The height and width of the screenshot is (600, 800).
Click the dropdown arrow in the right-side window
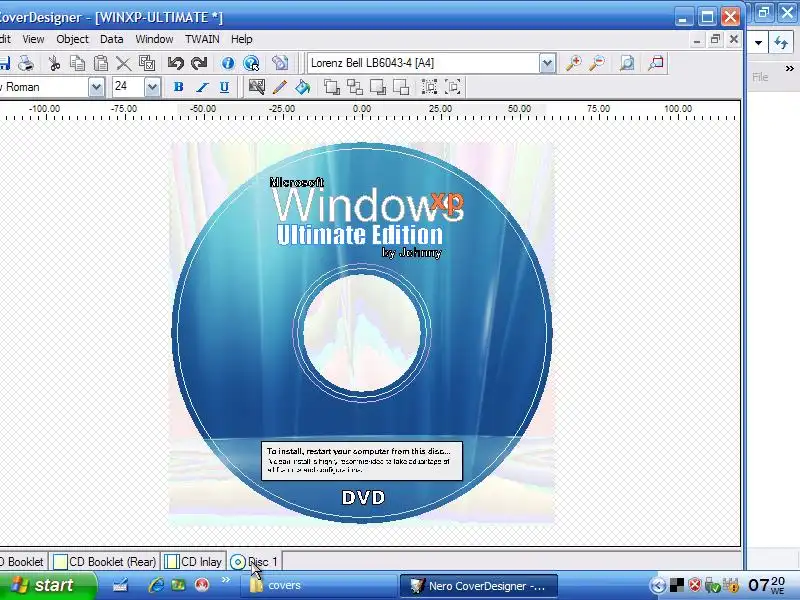click(x=758, y=43)
